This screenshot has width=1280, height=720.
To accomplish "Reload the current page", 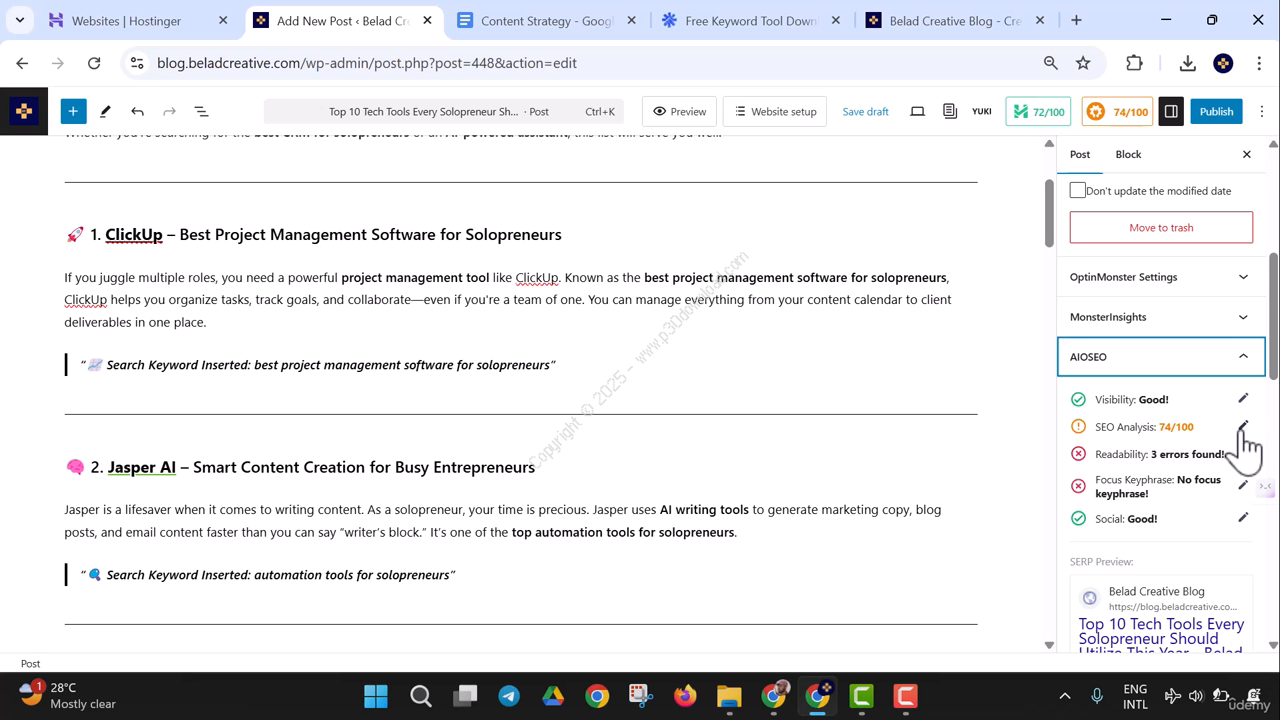I will point(94,63).
